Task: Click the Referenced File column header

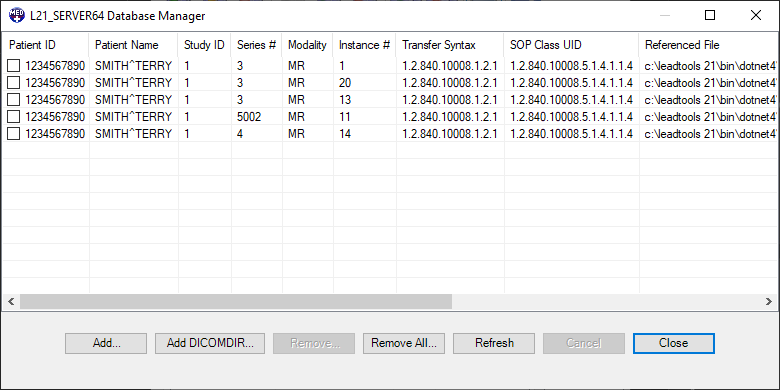Action: [x=708, y=45]
